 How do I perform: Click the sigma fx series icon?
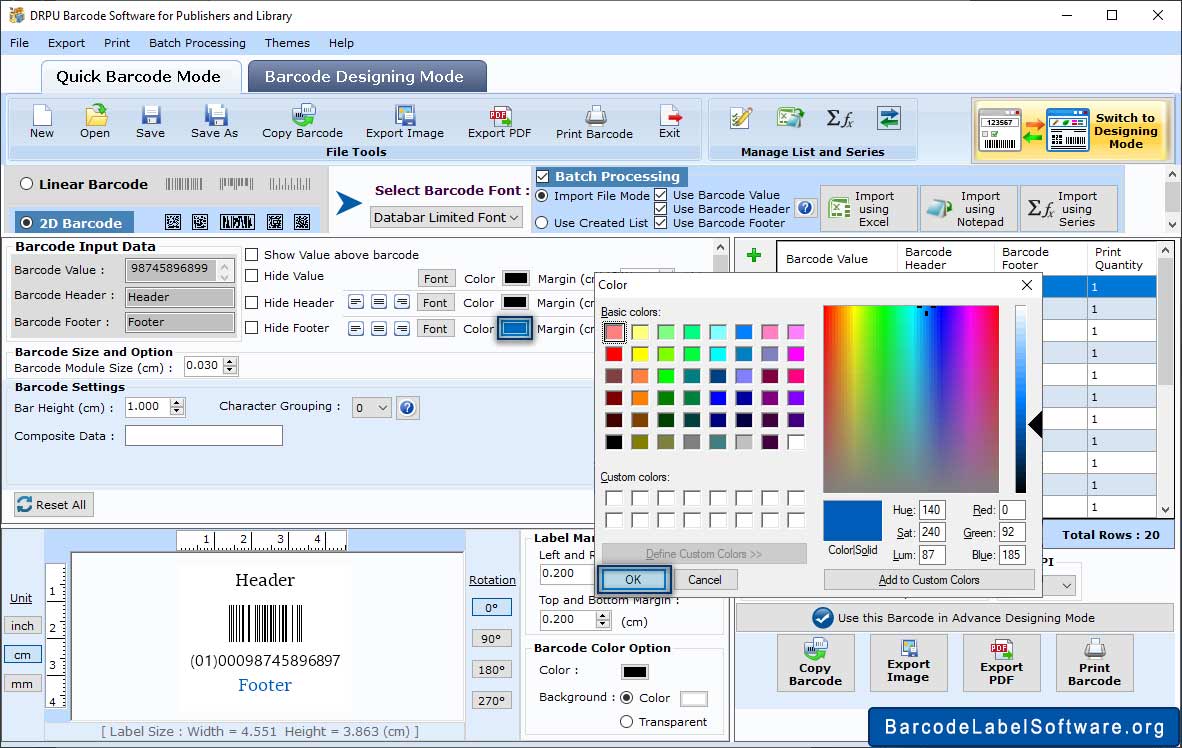pos(840,118)
